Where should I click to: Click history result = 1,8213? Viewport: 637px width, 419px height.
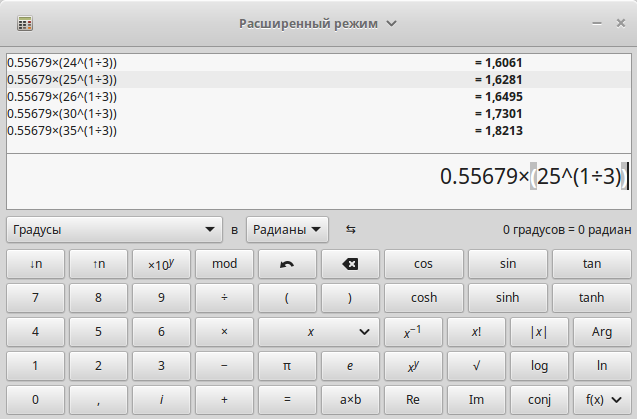498,131
